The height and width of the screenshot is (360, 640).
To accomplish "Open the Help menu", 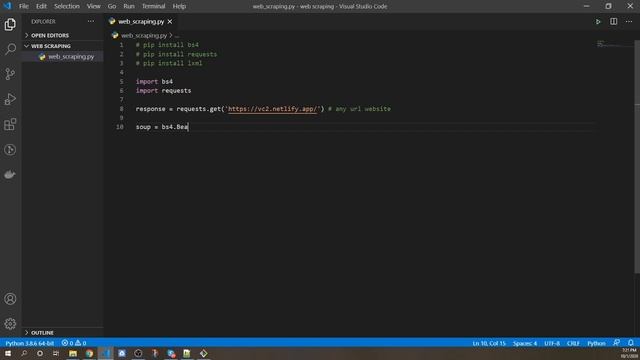I will tap(179, 6).
